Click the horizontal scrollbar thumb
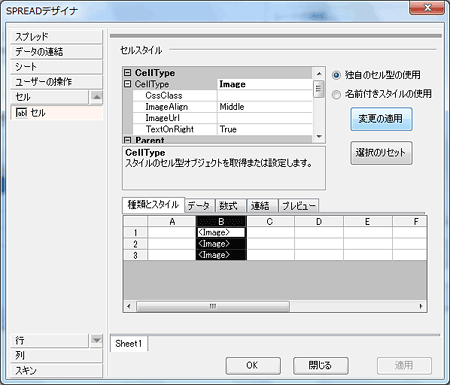Viewport: 450px width, 385px height. pos(213,306)
